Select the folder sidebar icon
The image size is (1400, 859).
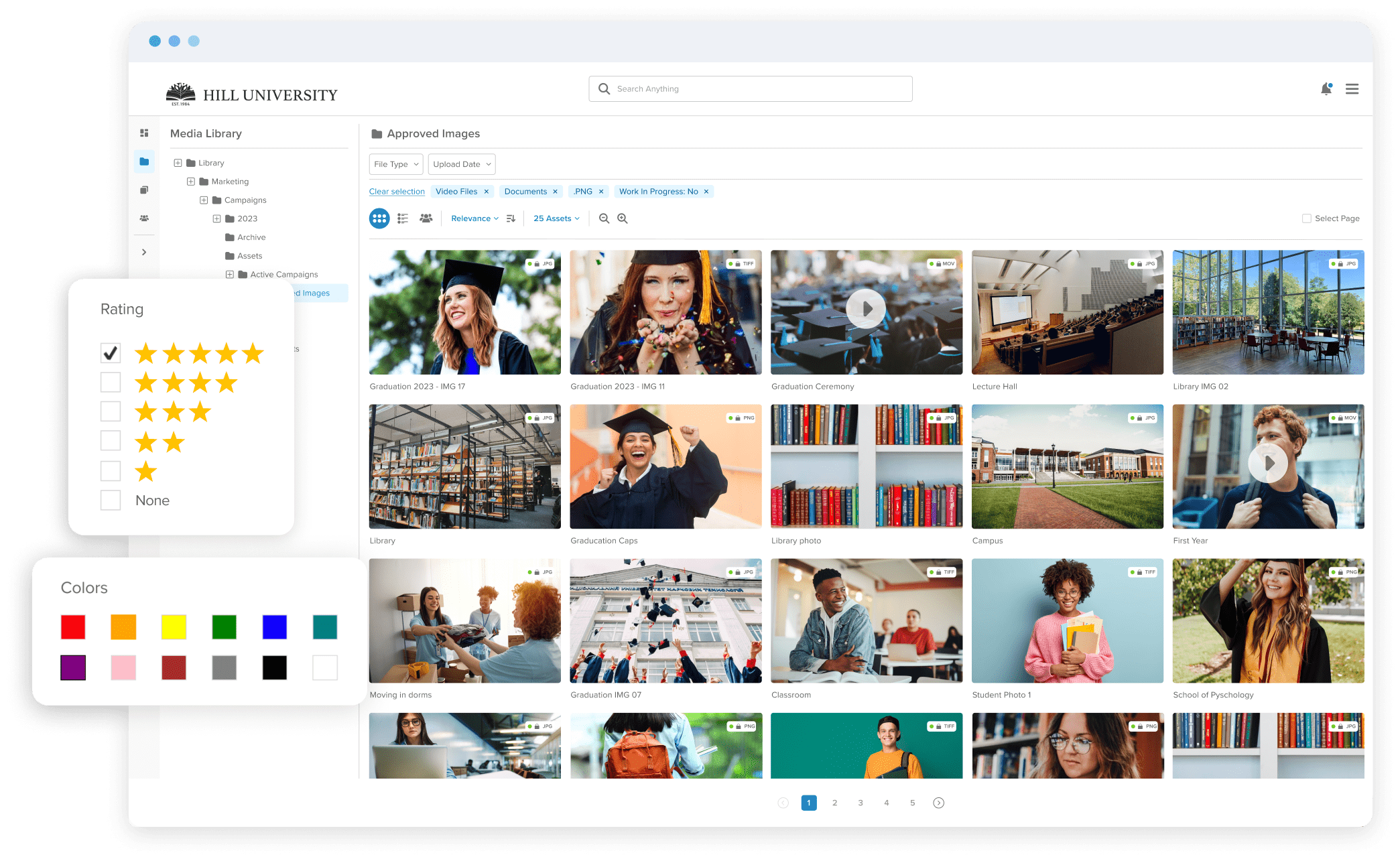point(144,161)
